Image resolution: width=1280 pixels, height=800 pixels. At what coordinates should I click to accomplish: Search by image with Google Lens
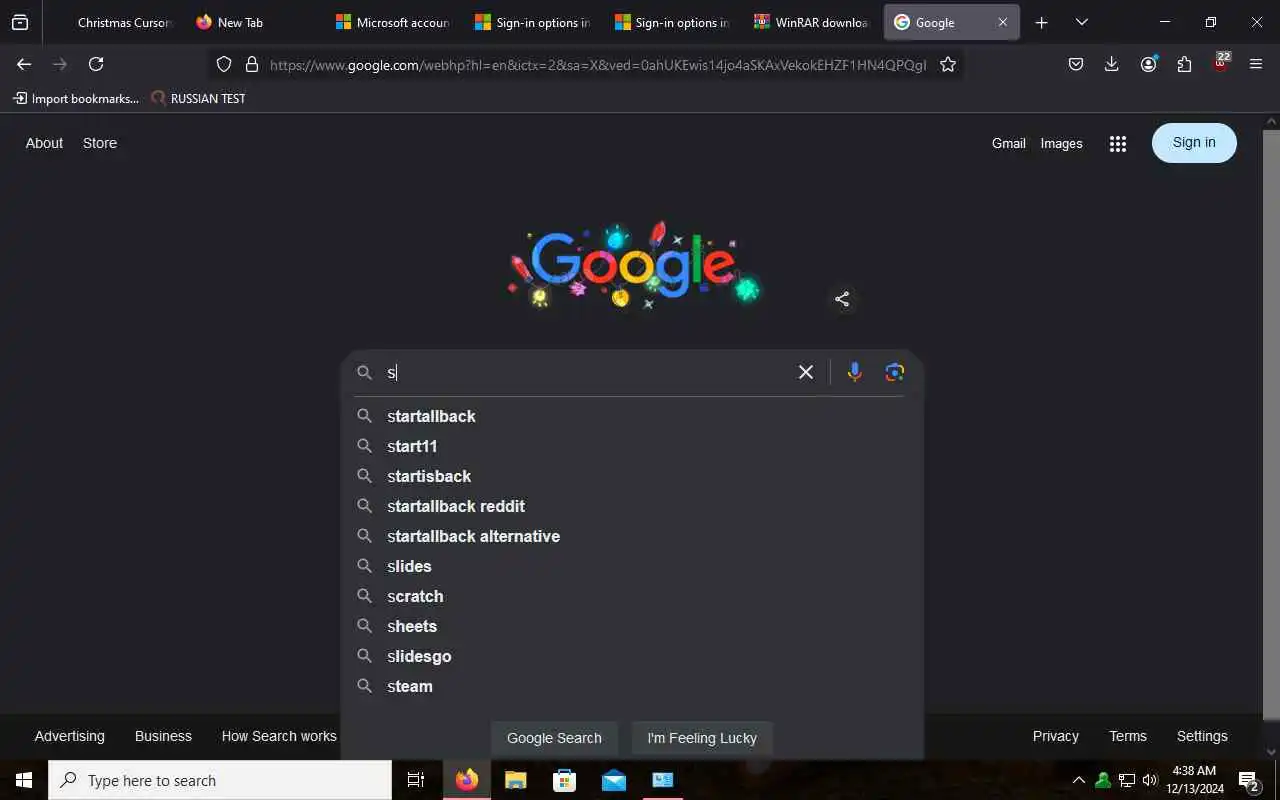[x=895, y=372]
